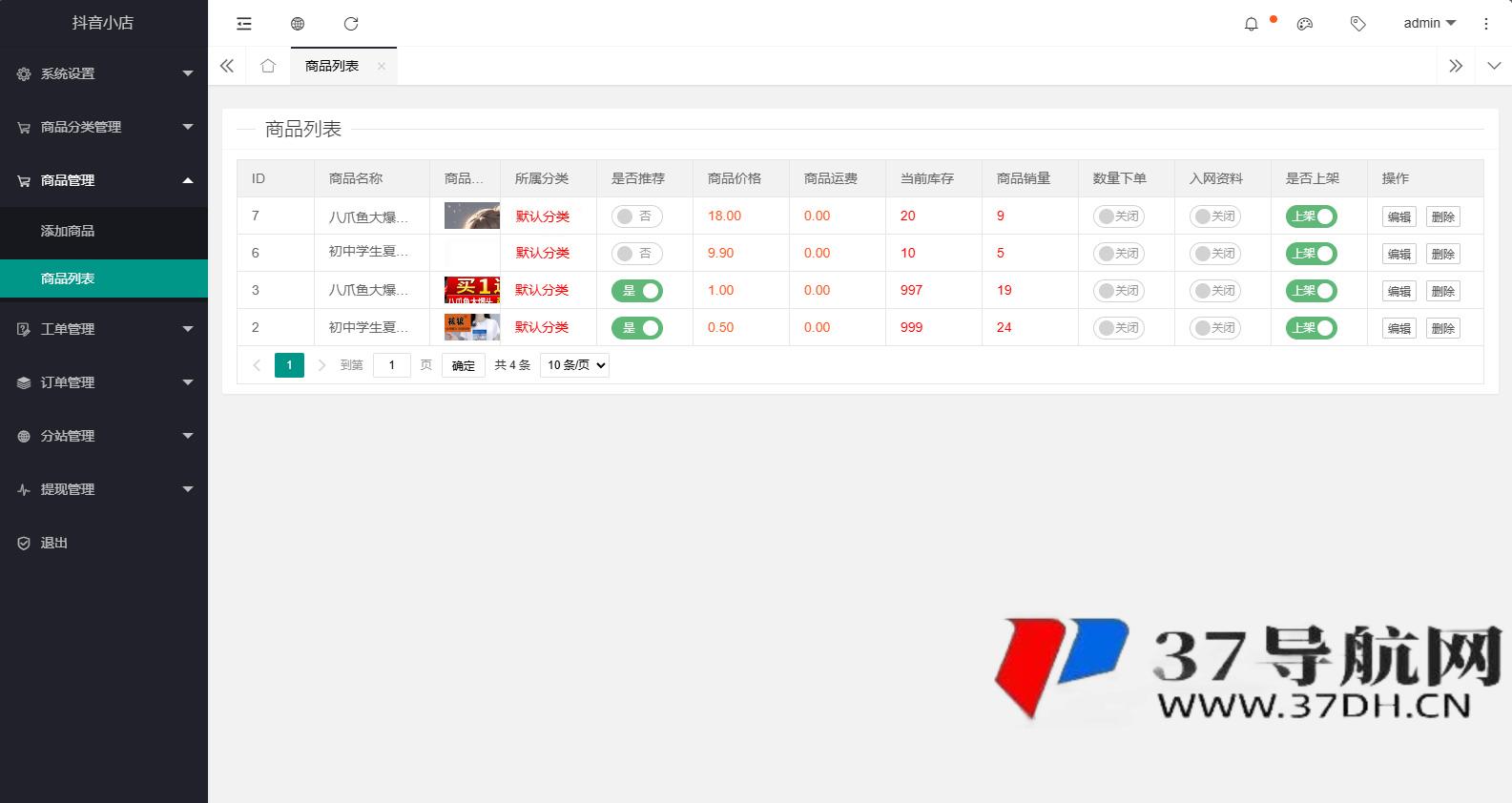Click 删除 for product ID 2
This screenshot has height=803, width=1512.
click(x=1443, y=329)
